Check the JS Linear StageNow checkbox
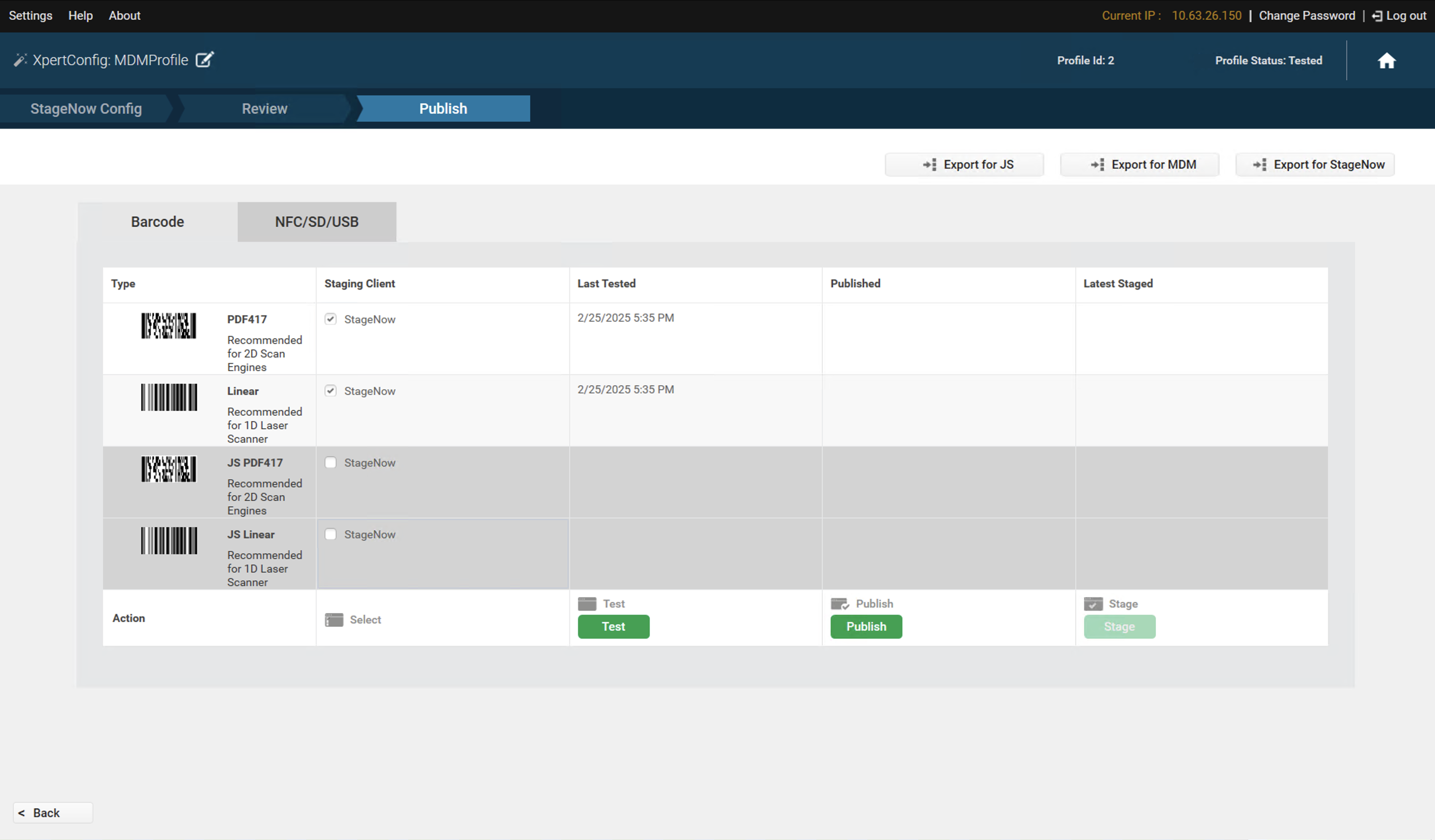Image resolution: width=1435 pixels, height=840 pixels. [x=330, y=534]
